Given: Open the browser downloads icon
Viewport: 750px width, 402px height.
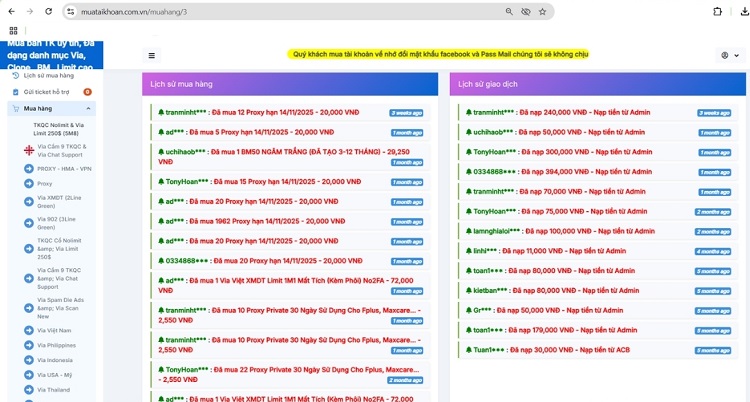Looking at the screenshot, I should [744, 11].
